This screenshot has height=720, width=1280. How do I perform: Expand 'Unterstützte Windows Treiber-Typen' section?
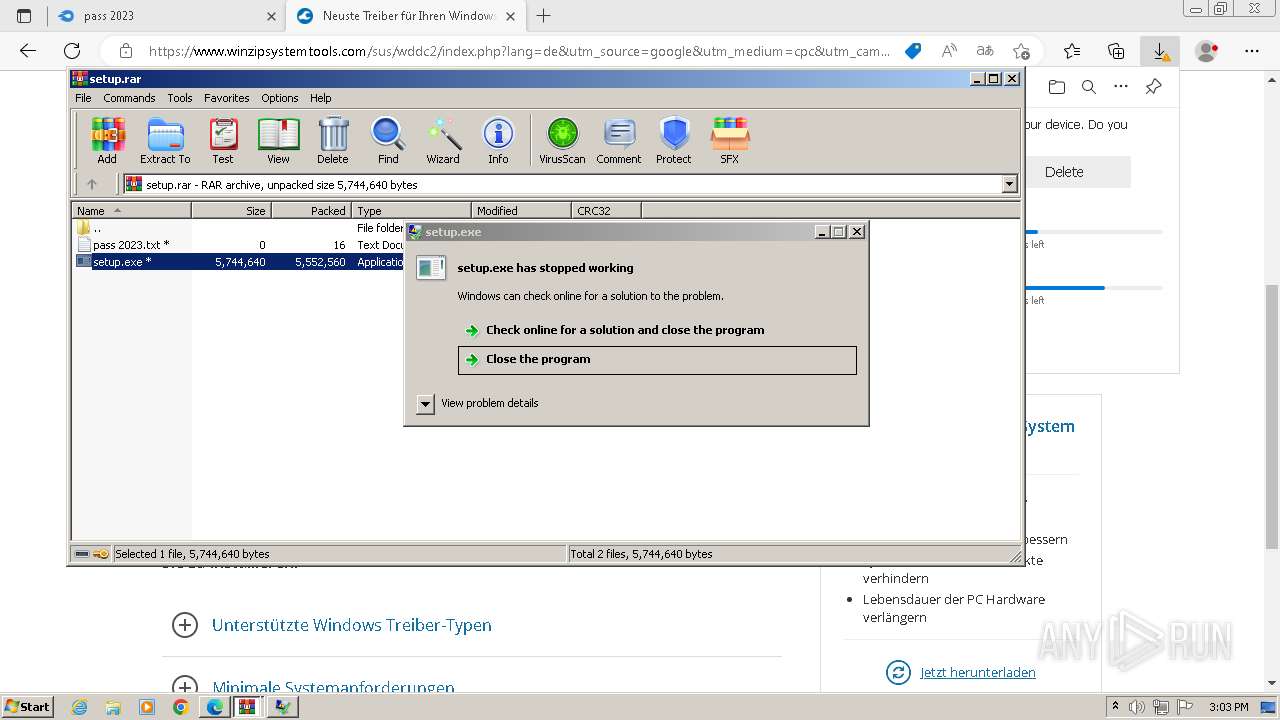(331, 625)
